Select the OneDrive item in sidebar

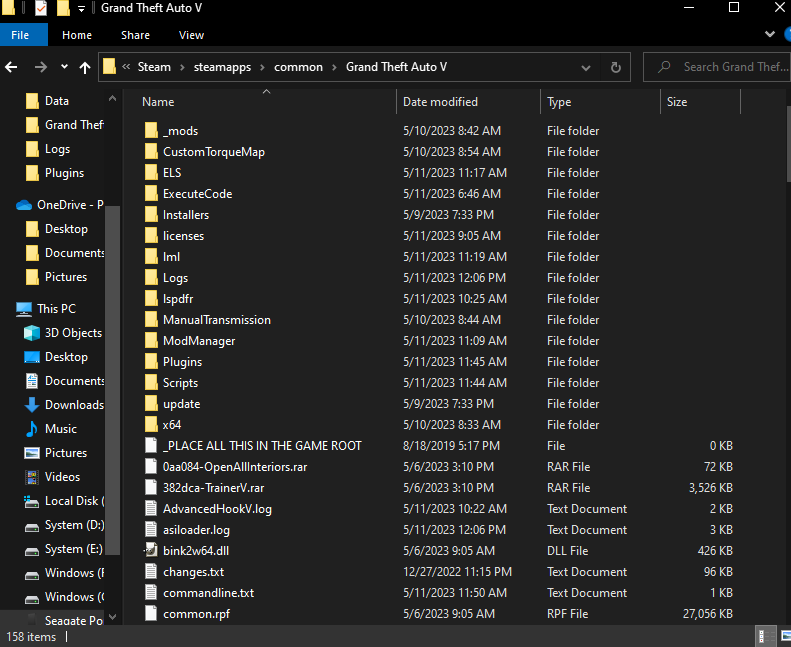69,205
